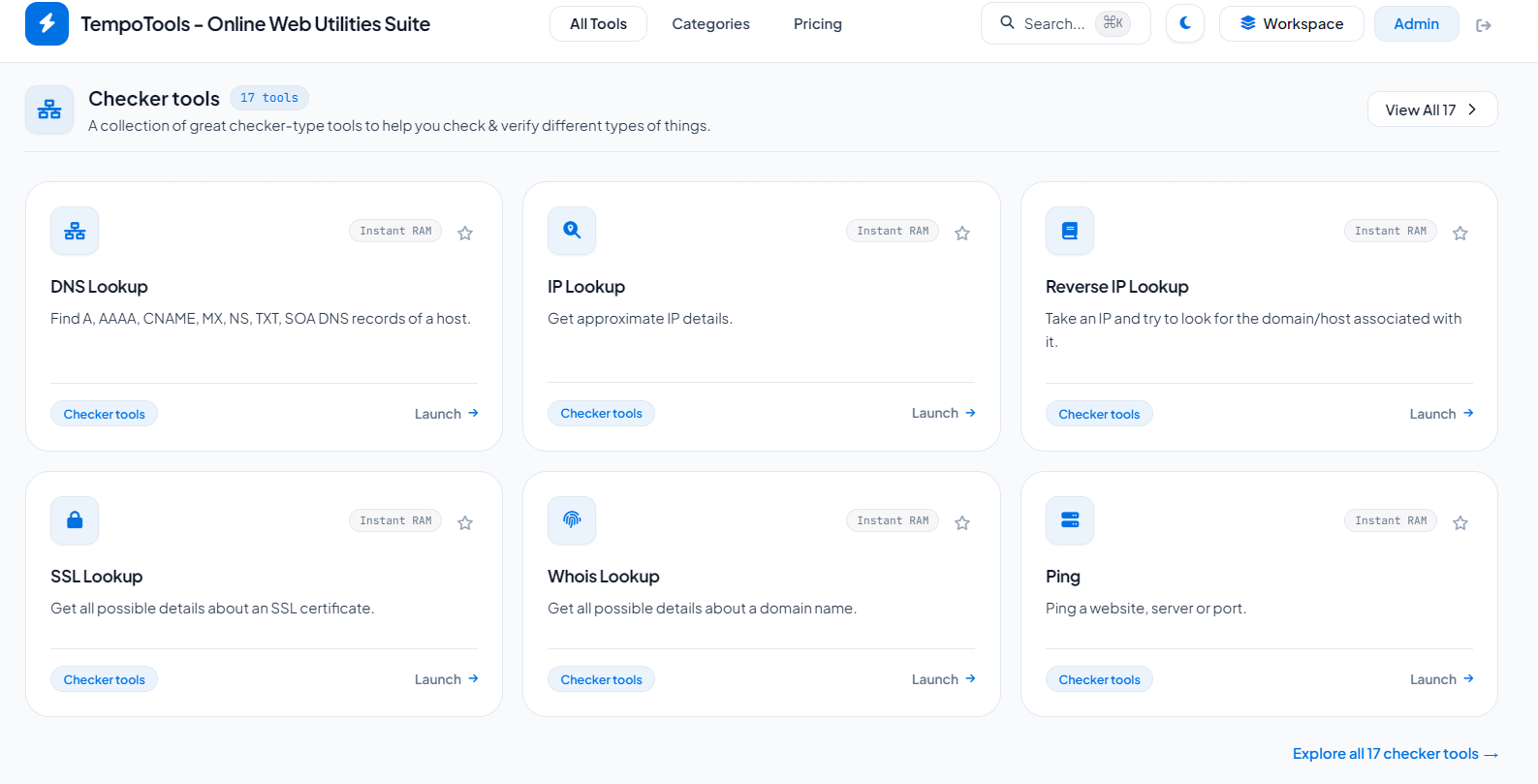Click the Checker tools section heading
Image resolution: width=1538 pixels, height=784 pixels.
click(x=154, y=99)
